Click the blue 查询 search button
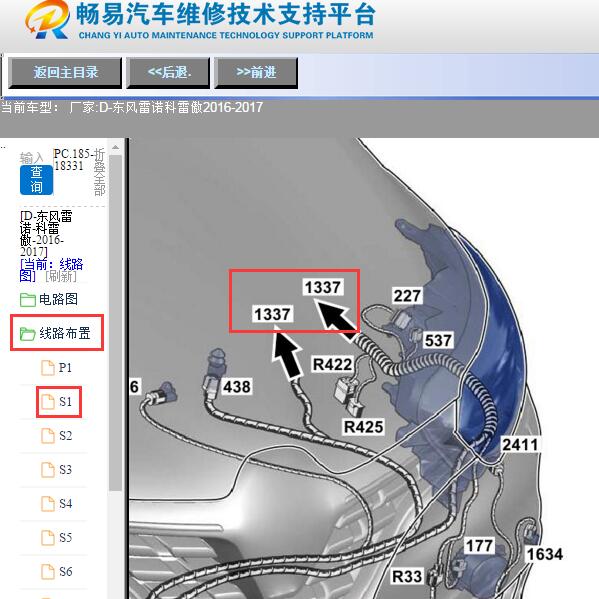Image resolution: width=599 pixels, height=599 pixels. [x=36, y=180]
